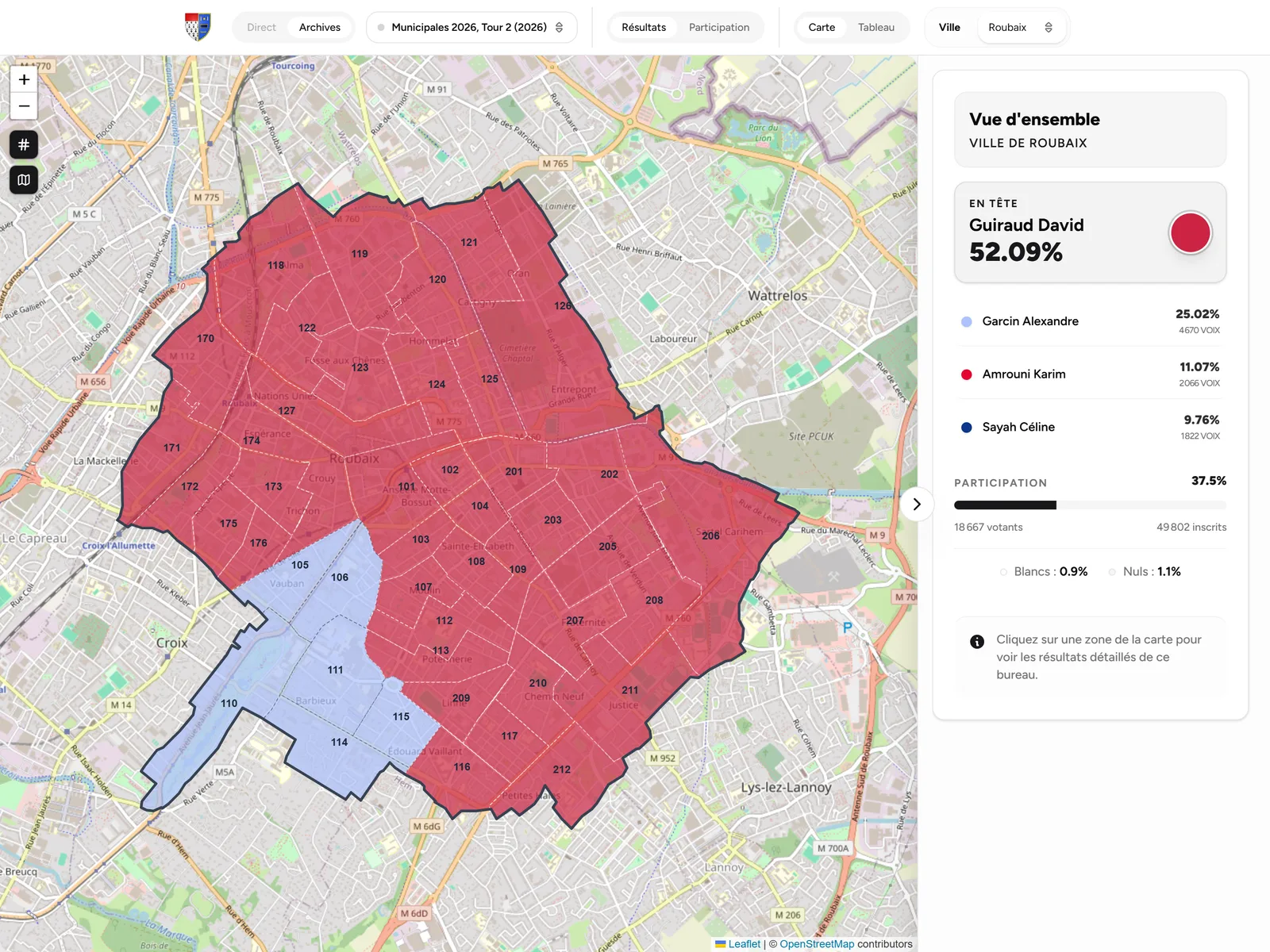Click the 18 667 votants figure
The width and height of the screenshot is (1270, 952).
[x=988, y=527]
